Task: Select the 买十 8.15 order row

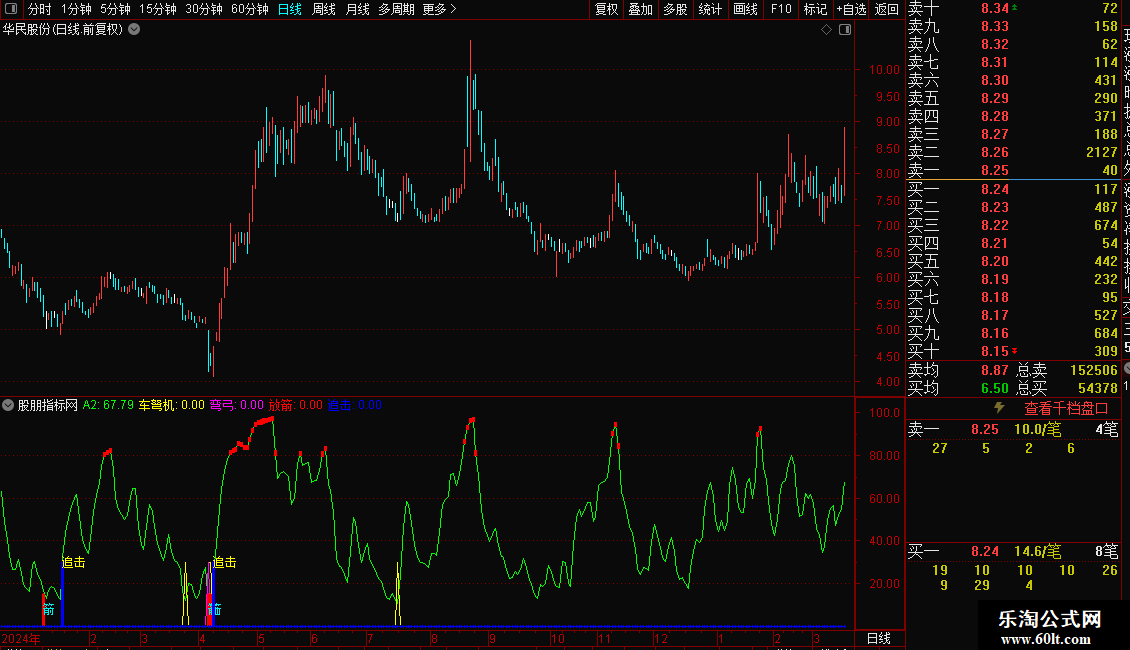Action: [x=1013, y=352]
